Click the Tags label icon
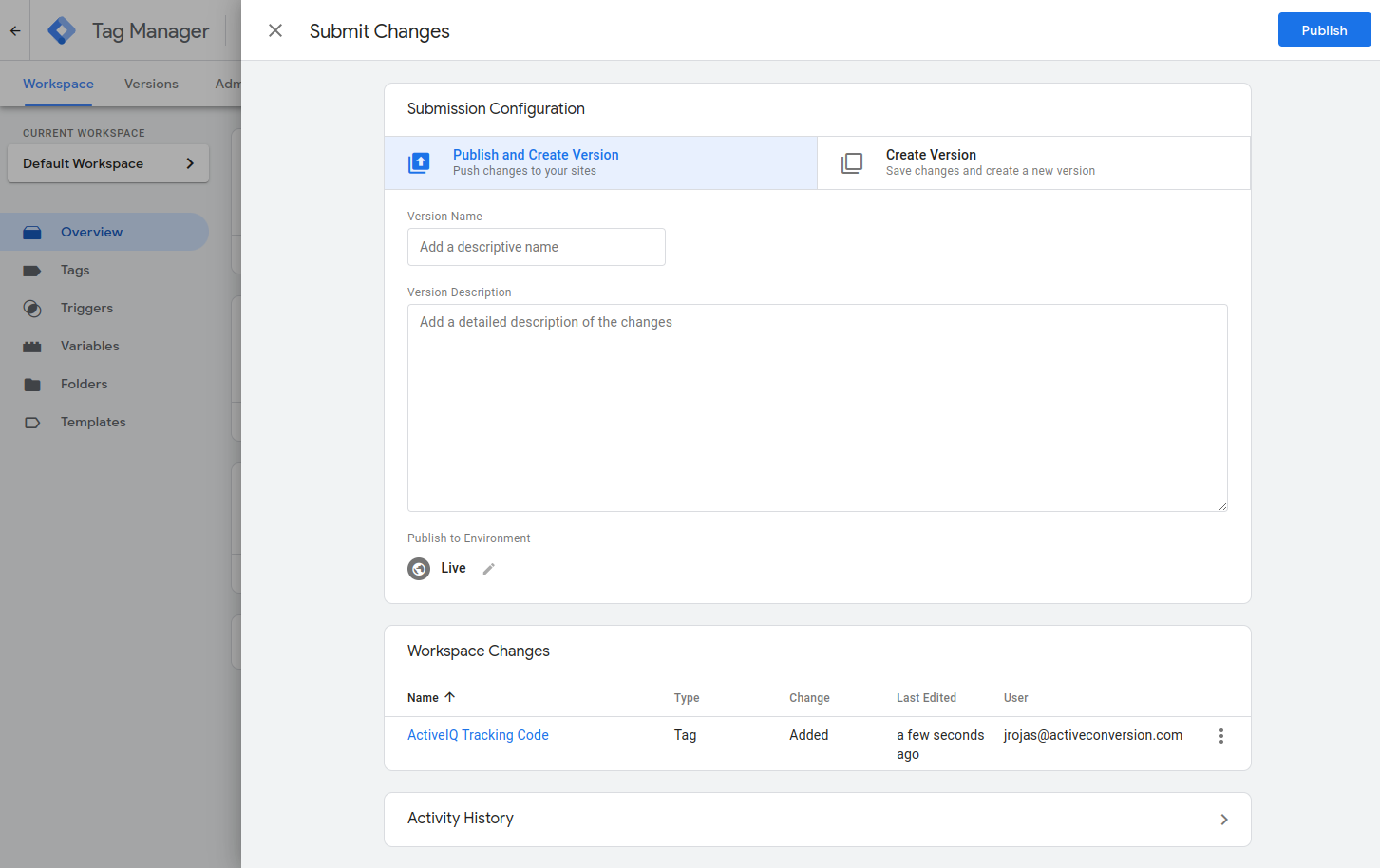 tap(32, 271)
